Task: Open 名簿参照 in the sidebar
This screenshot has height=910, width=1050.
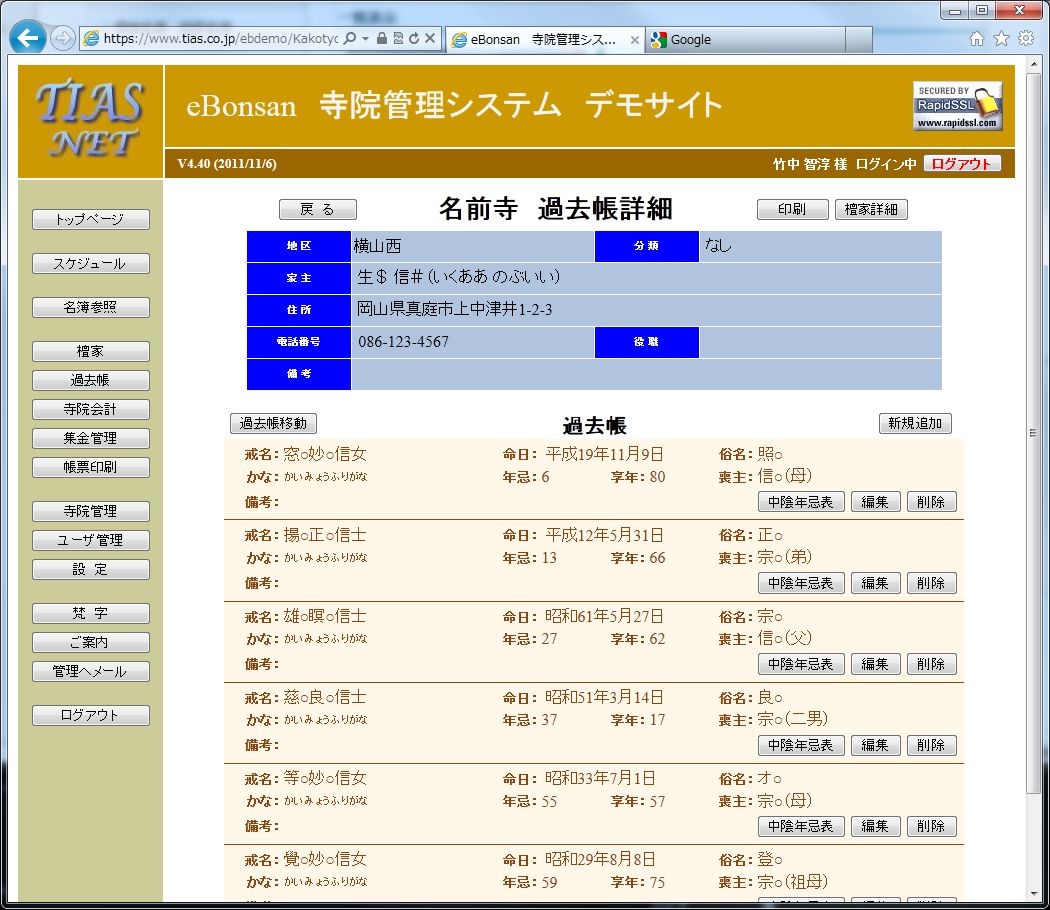Action: pos(90,307)
